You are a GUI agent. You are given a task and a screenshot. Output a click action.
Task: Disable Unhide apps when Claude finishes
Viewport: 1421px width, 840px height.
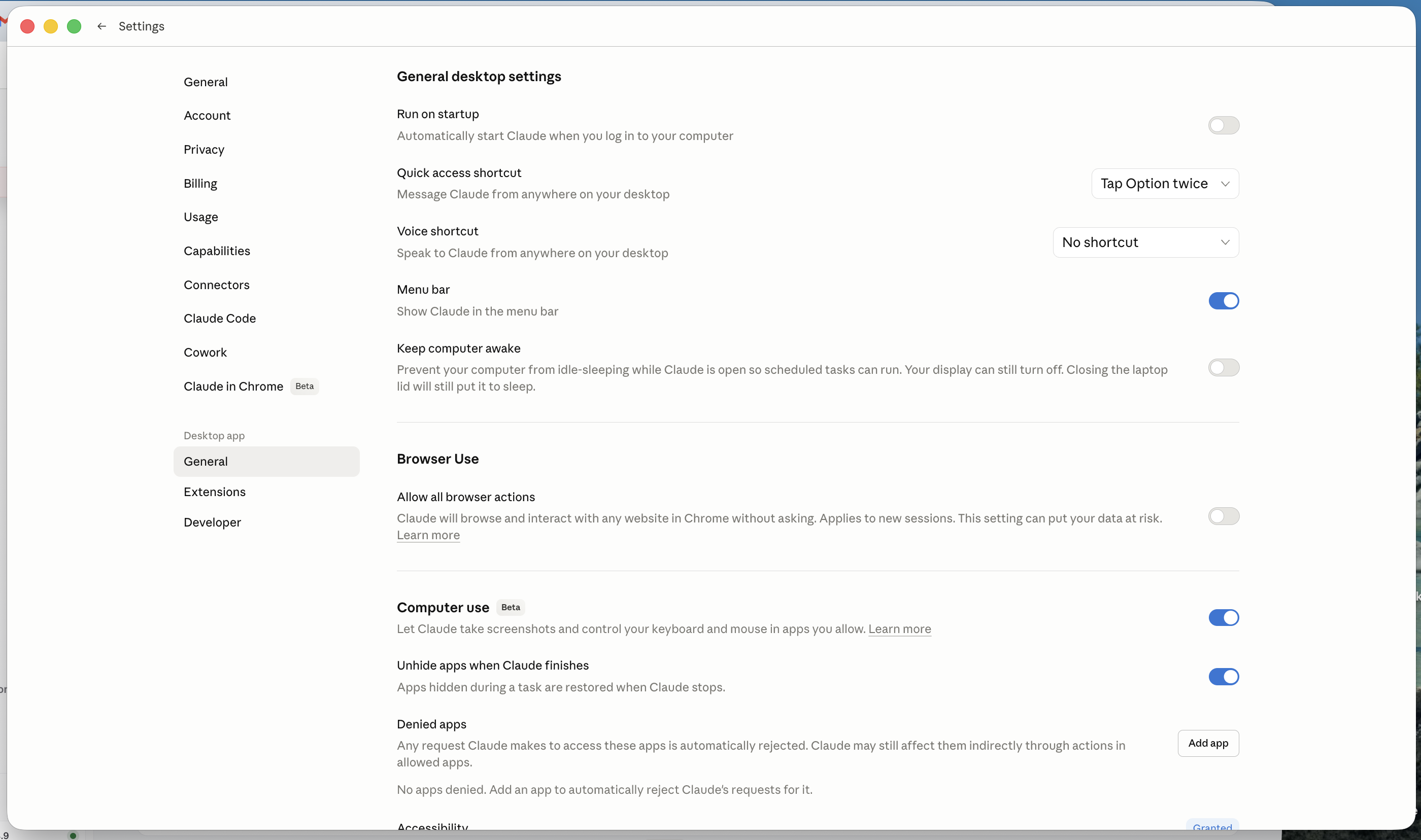coord(1224,677)
